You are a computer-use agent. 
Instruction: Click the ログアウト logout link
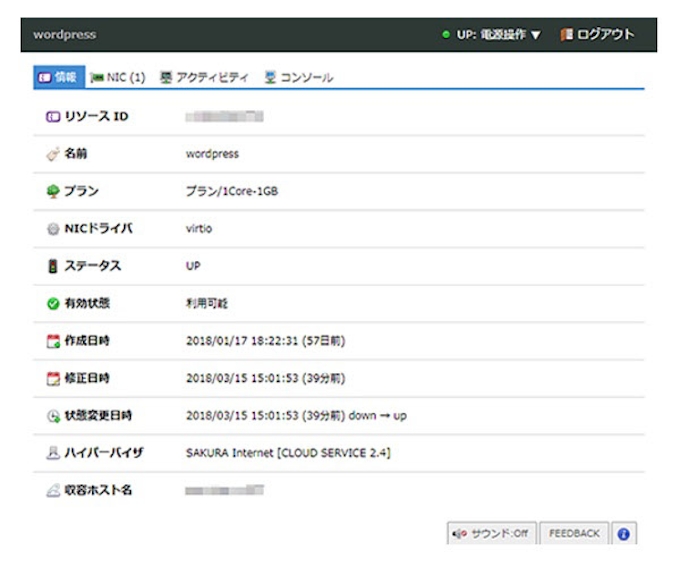[597, 34]
